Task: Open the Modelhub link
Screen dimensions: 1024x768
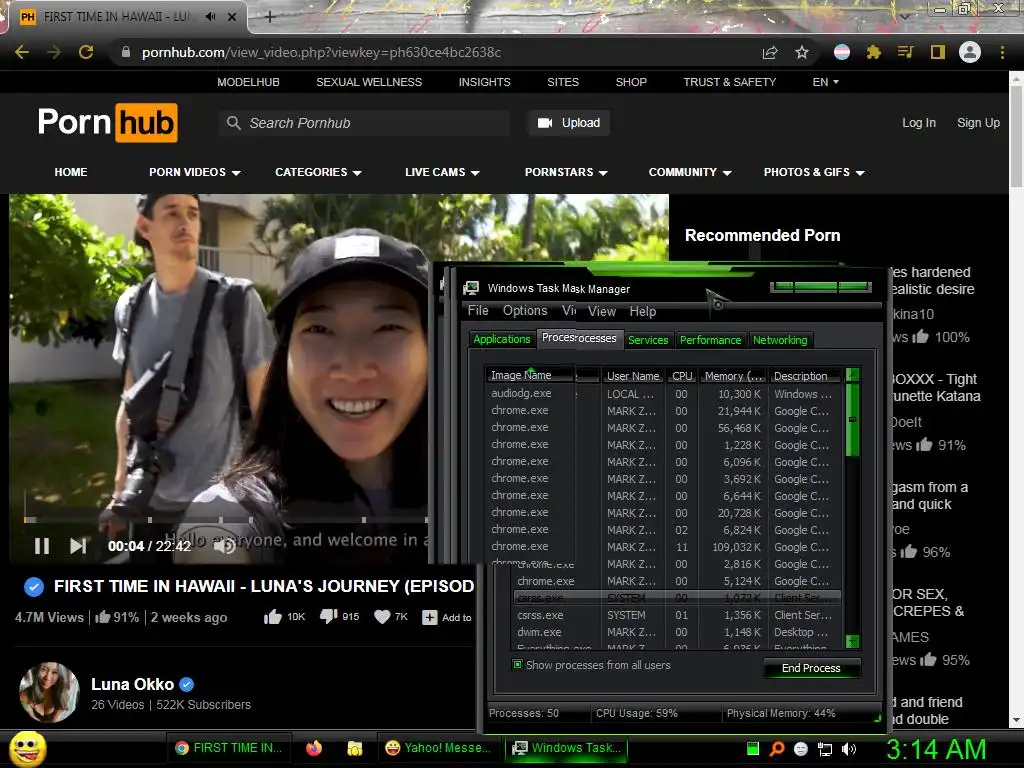Action: tap(248, 82)
